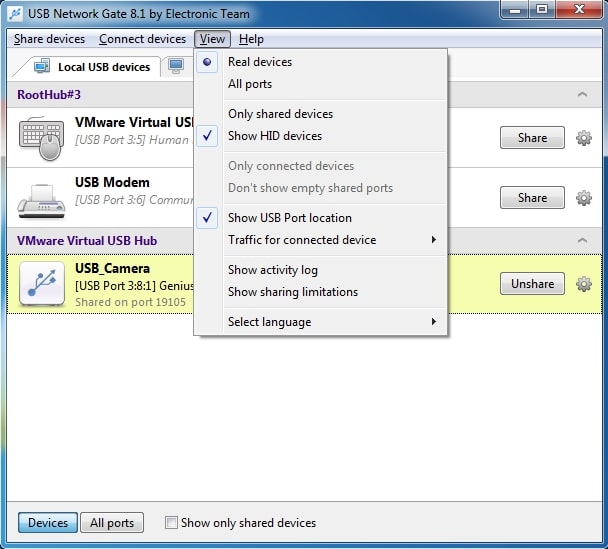Share the USB Modem device
The height and width of the screenshot is (549, 608).
[532, 198]
